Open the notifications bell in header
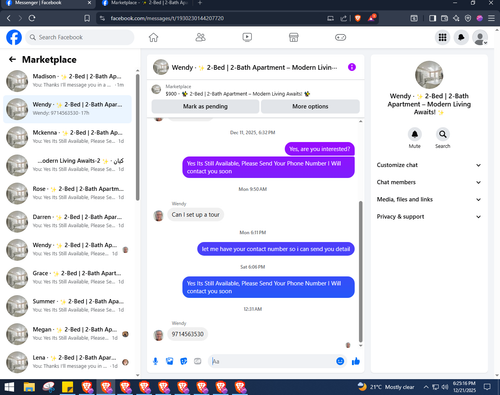This screenshot has height=395, width=500. pyautogui.click(x=461, y=37)
